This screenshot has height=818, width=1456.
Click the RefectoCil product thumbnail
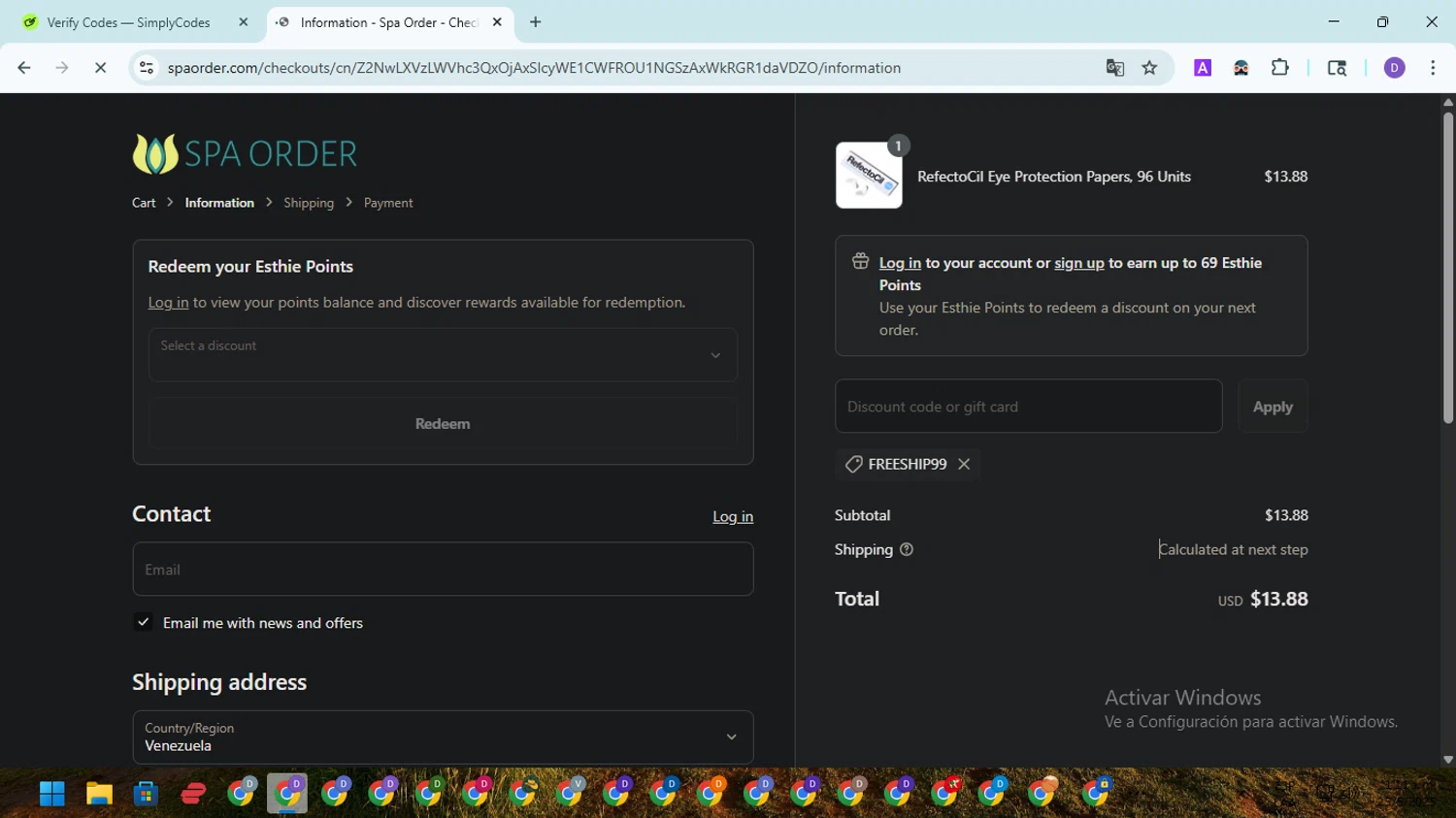[x=869, y=176]
